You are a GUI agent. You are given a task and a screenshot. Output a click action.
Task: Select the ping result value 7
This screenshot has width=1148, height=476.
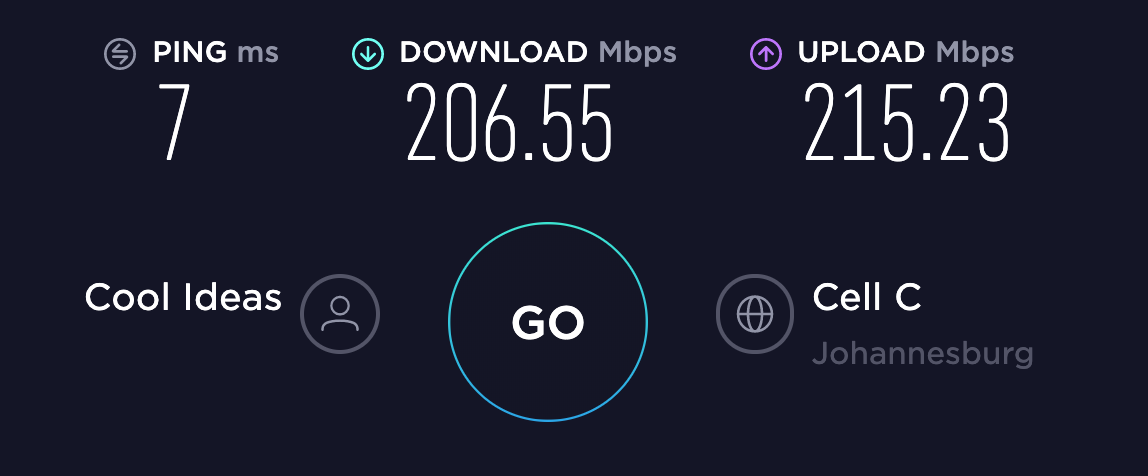point(175,122)
